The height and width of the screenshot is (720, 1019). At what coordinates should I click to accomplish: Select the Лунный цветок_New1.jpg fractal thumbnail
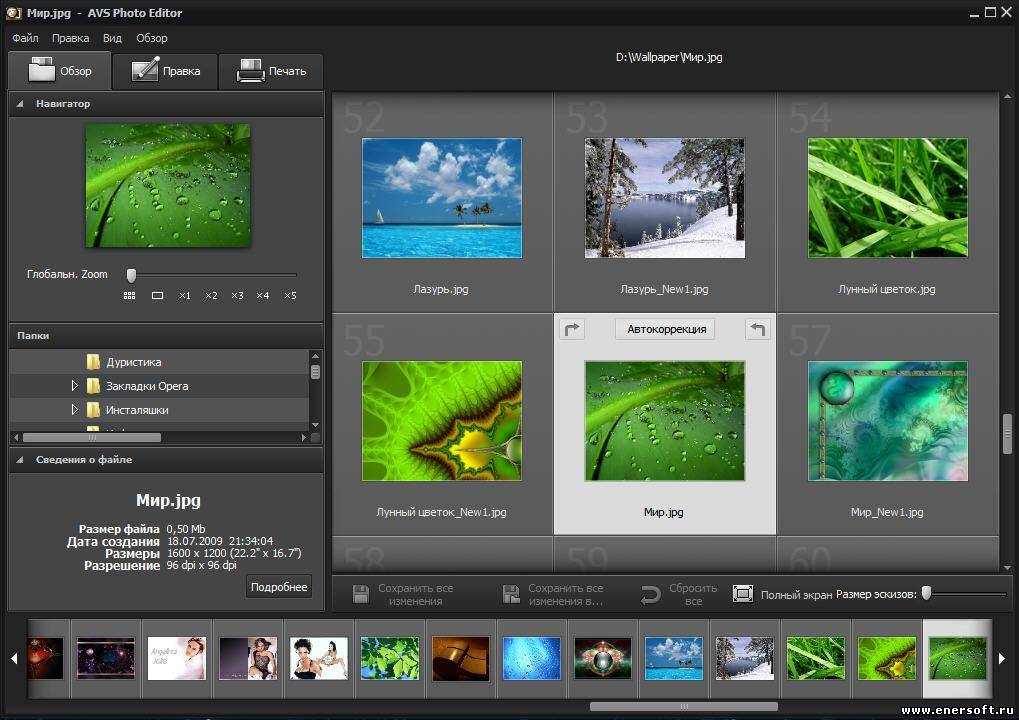click(442, 421)
